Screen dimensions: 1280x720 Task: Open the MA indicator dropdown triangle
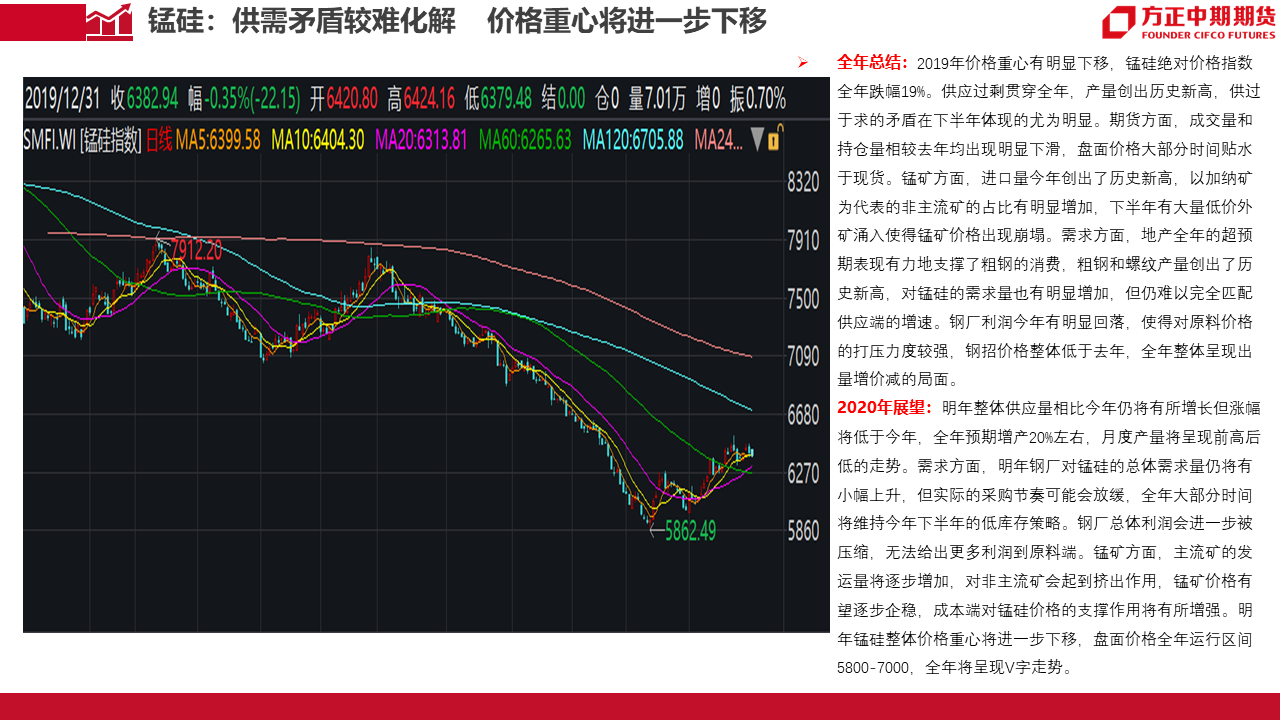(x=757, y=137)
